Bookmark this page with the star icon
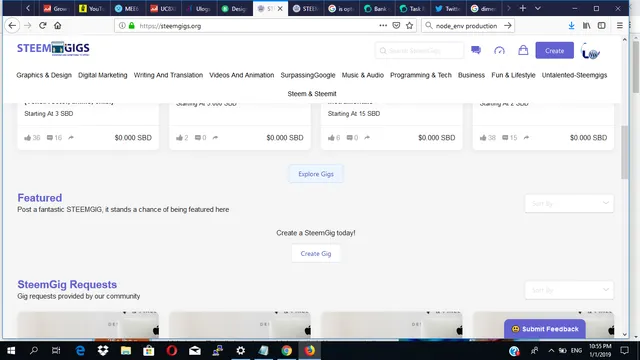Screen dimensions: 640x360 pos(409,25)
